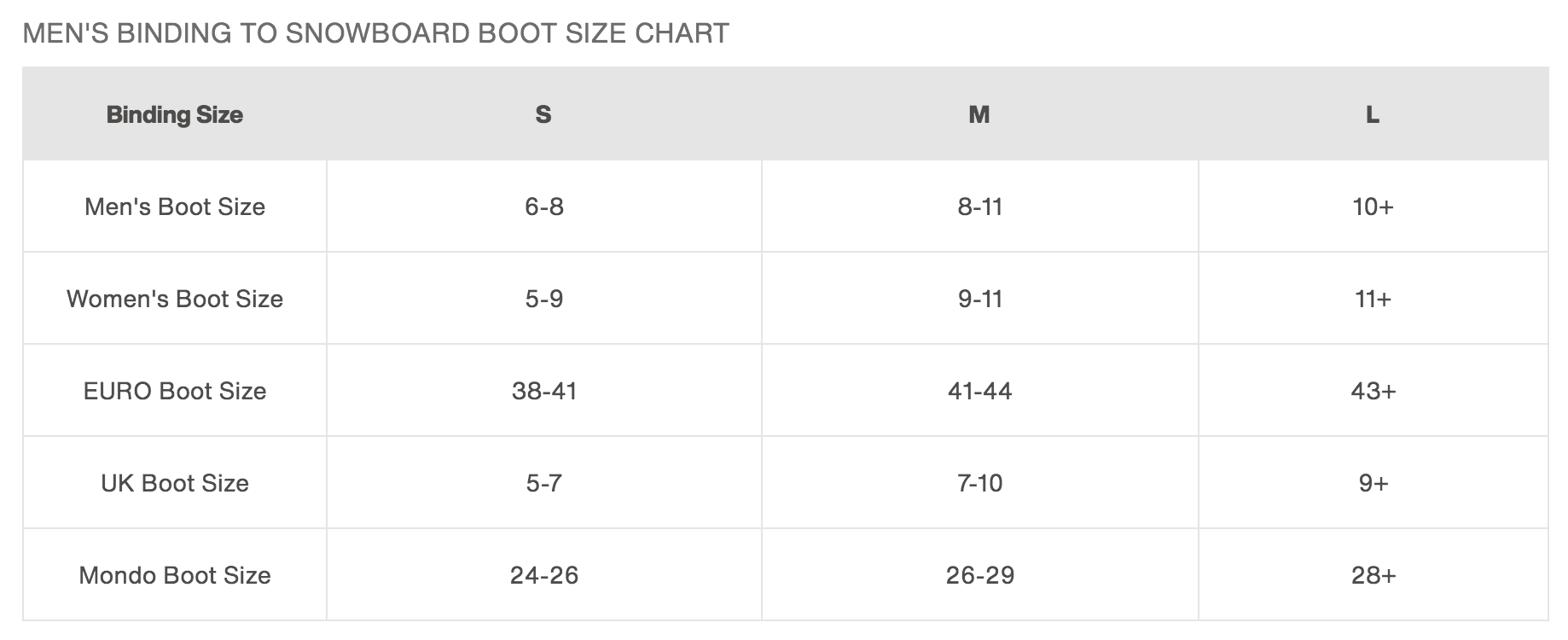The width and height of the screenshot is (1568, 640).
Task: Click the Mondo large cell 28+
Action: 1373,575
